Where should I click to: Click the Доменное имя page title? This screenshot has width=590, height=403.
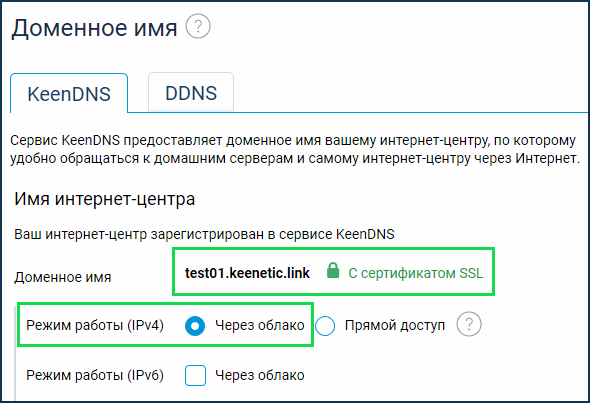[x=94, y=28]
